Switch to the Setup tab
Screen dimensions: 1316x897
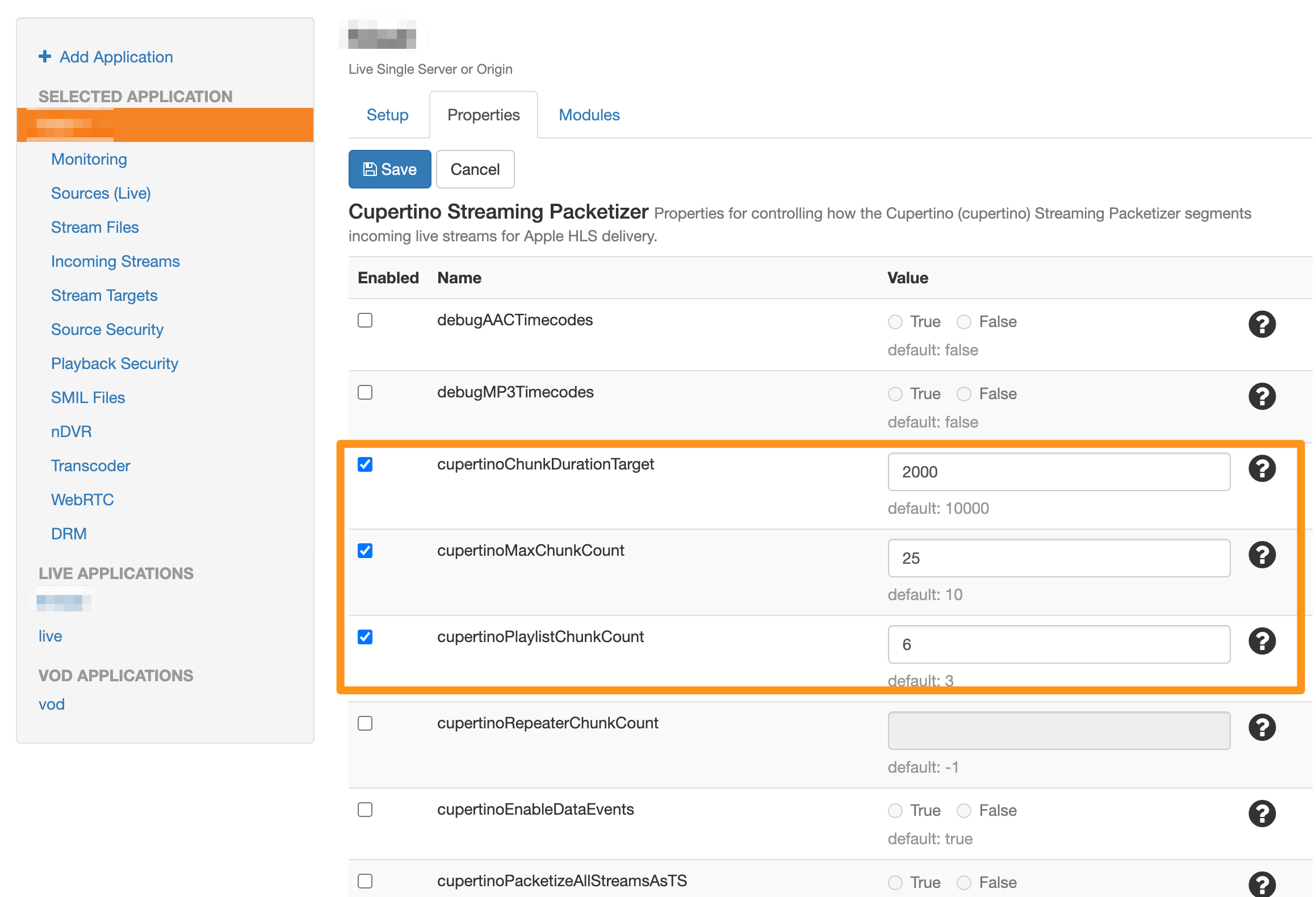(x=387, y=115)
